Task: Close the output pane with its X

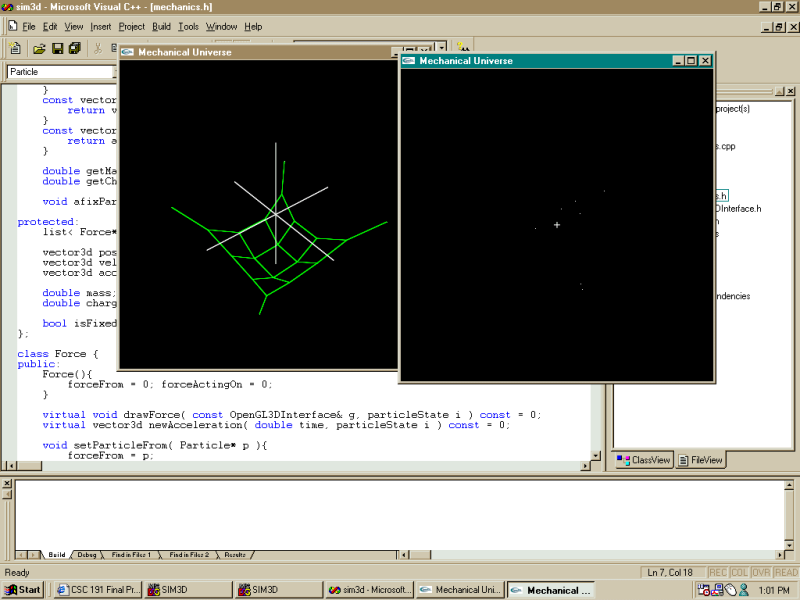Action: pyautogui.click(x=7, y=484)
